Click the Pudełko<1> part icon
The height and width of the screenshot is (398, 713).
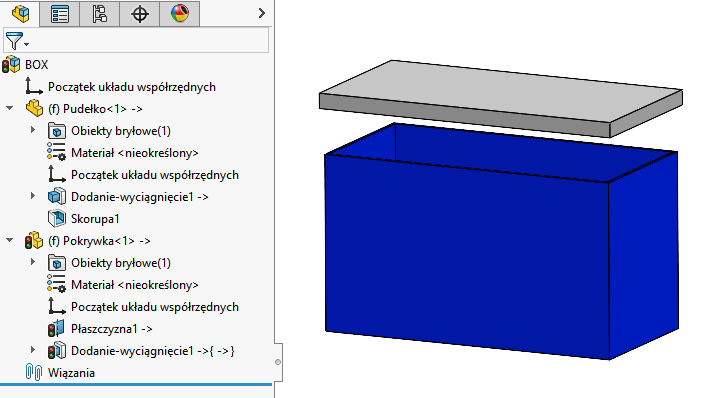[x=34, y=108]
